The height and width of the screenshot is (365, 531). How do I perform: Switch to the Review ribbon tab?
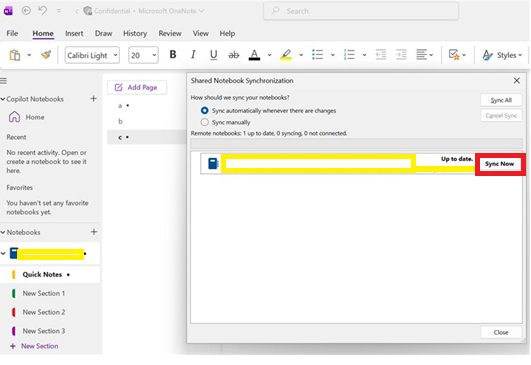(x=170, y=33)
